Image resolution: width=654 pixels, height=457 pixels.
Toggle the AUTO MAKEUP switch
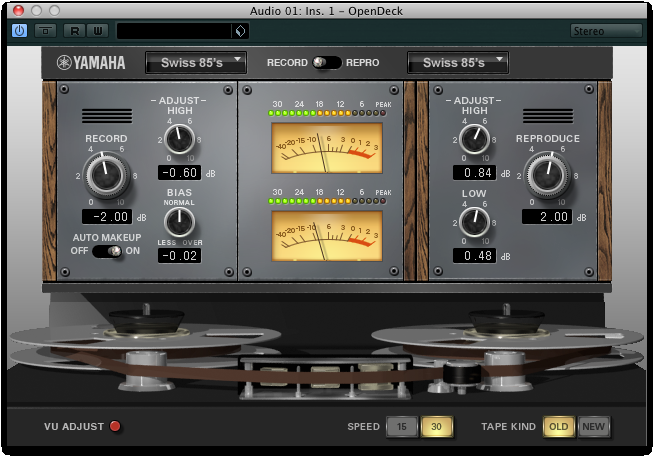coord(107,251)
